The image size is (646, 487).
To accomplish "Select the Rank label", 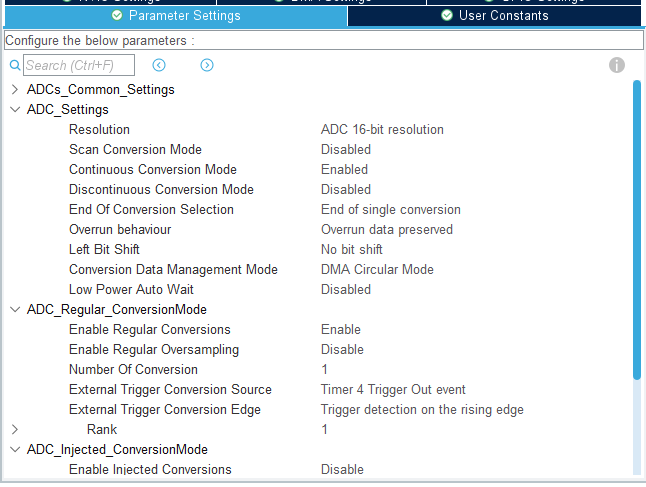I will click(x=102, y=429).
